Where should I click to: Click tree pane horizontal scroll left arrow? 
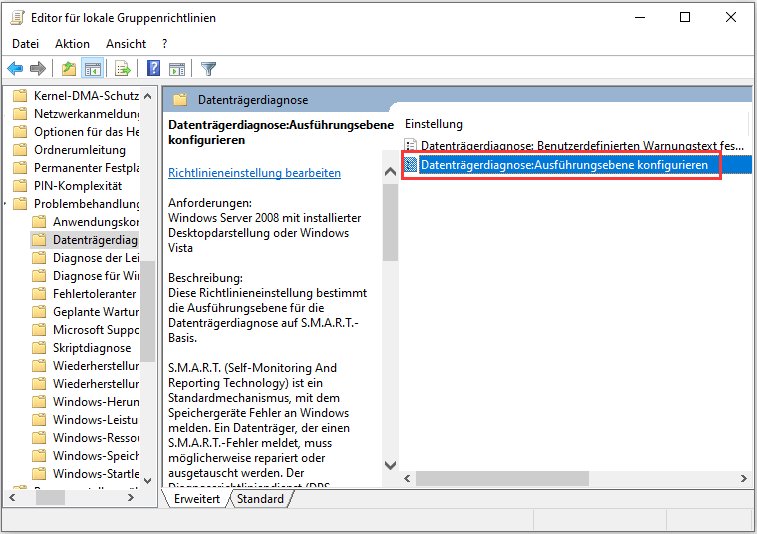[12, 497]
